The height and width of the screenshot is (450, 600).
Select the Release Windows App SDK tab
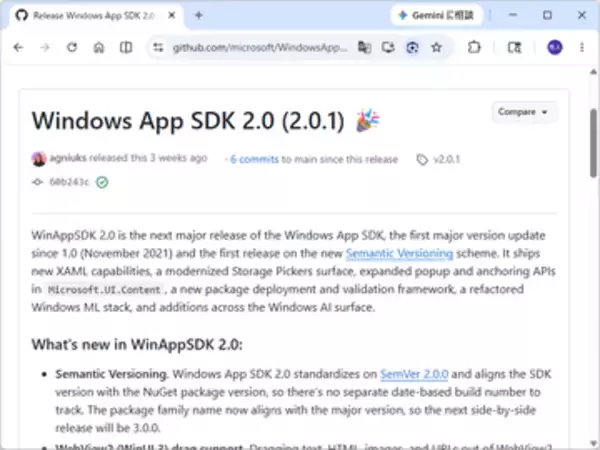[96, 15]
